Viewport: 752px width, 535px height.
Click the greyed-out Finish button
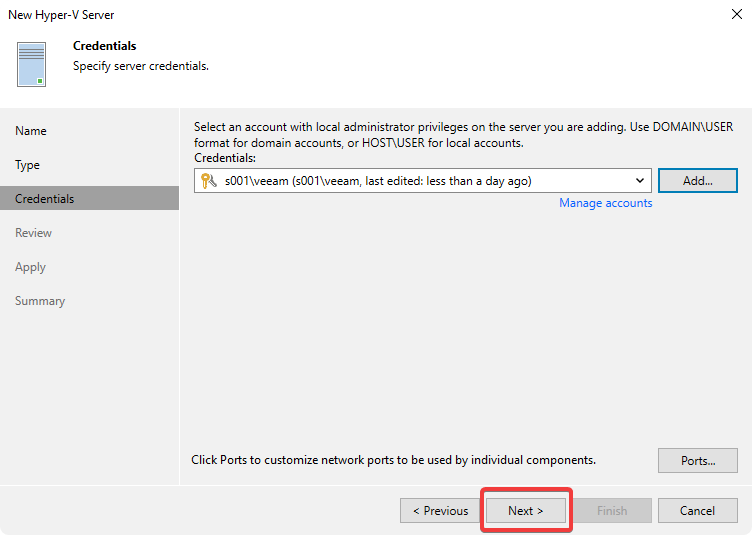[x=612, y=511]
